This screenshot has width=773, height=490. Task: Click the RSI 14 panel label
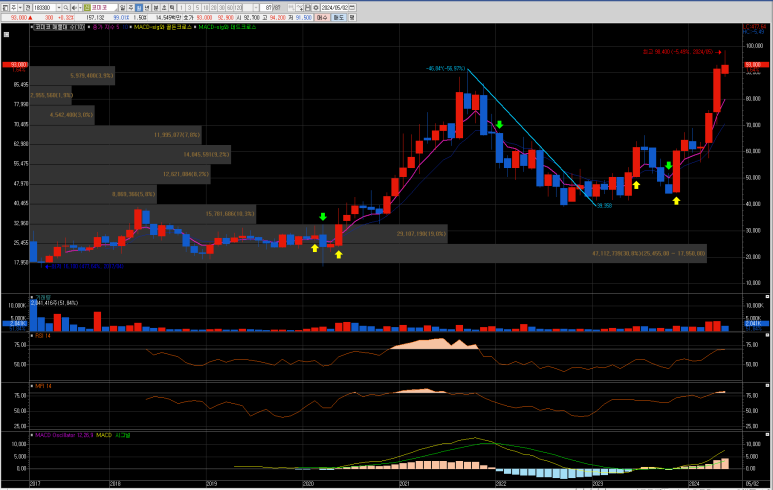click(42, 335)
